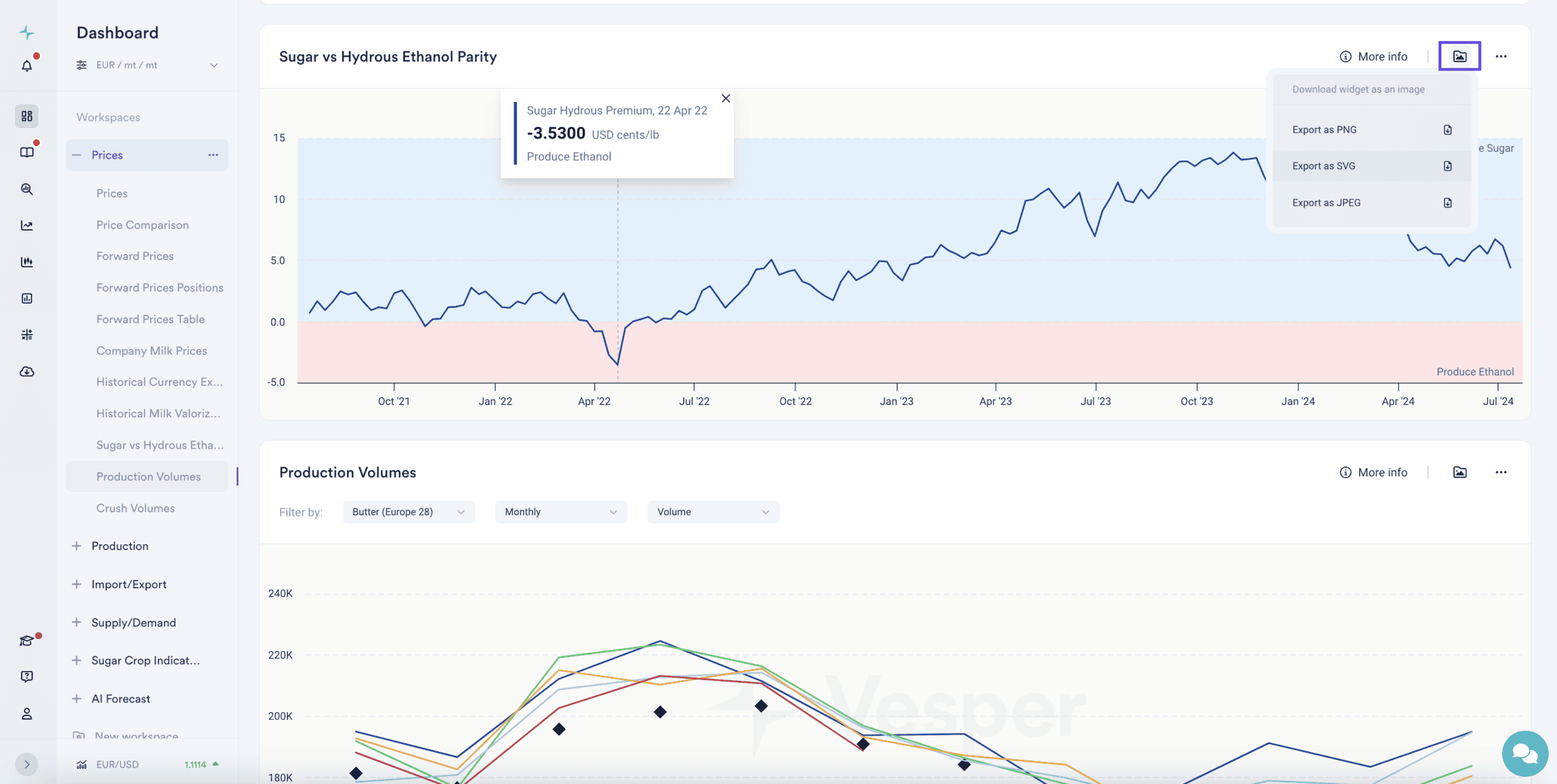
Task: Choose Export as JPEG
Action: point(1371,203)
